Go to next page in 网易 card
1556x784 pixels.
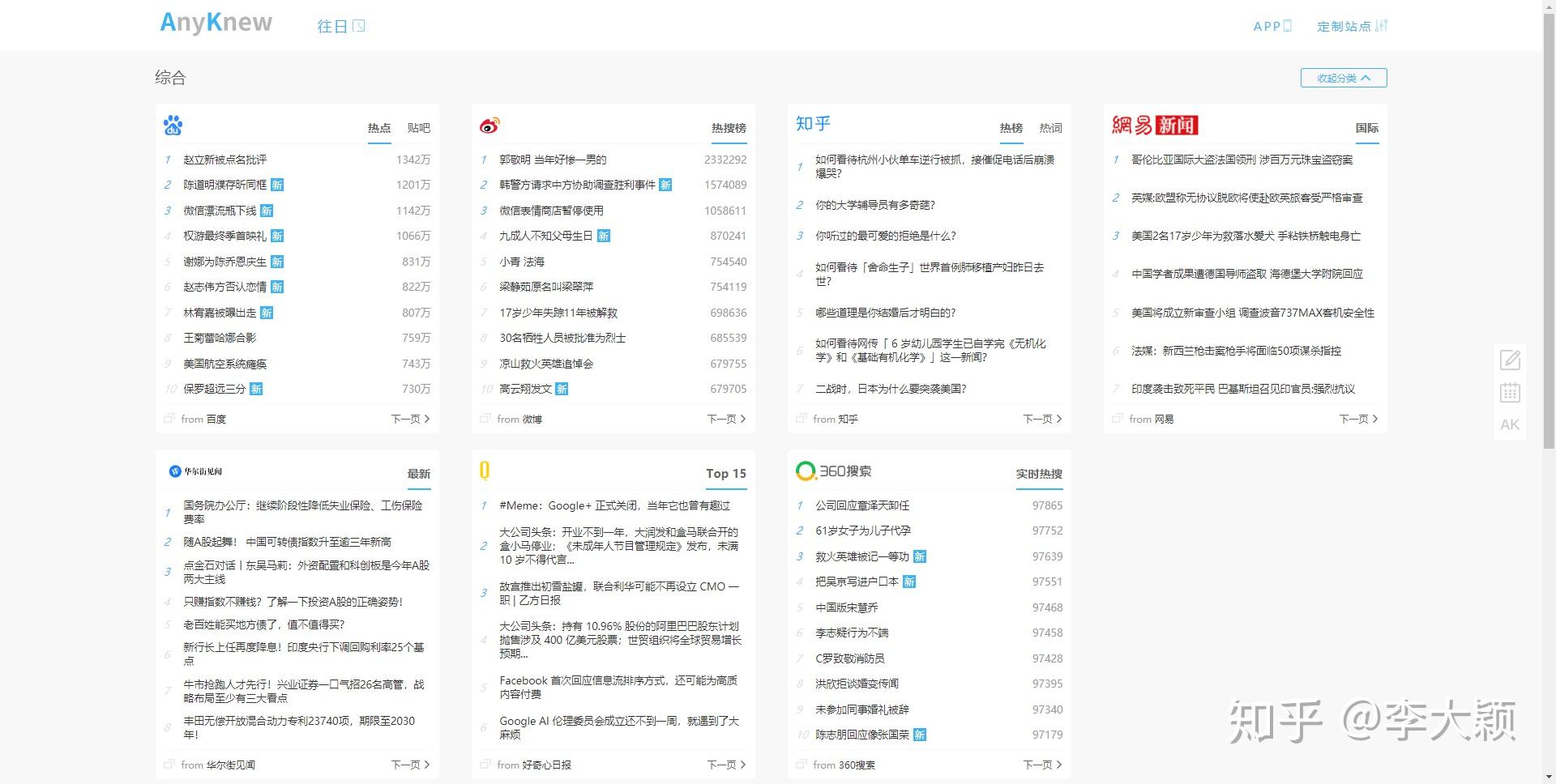tap(1359, 419)
